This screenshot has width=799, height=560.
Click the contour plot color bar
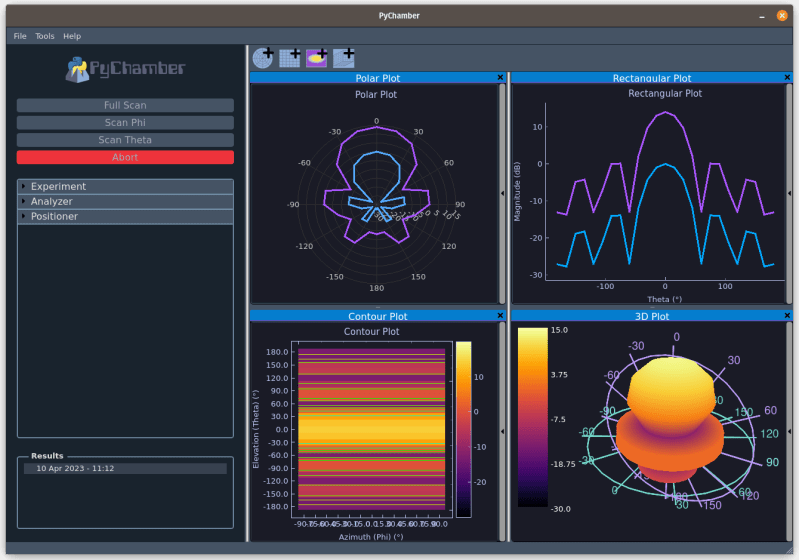click(463, 429)
